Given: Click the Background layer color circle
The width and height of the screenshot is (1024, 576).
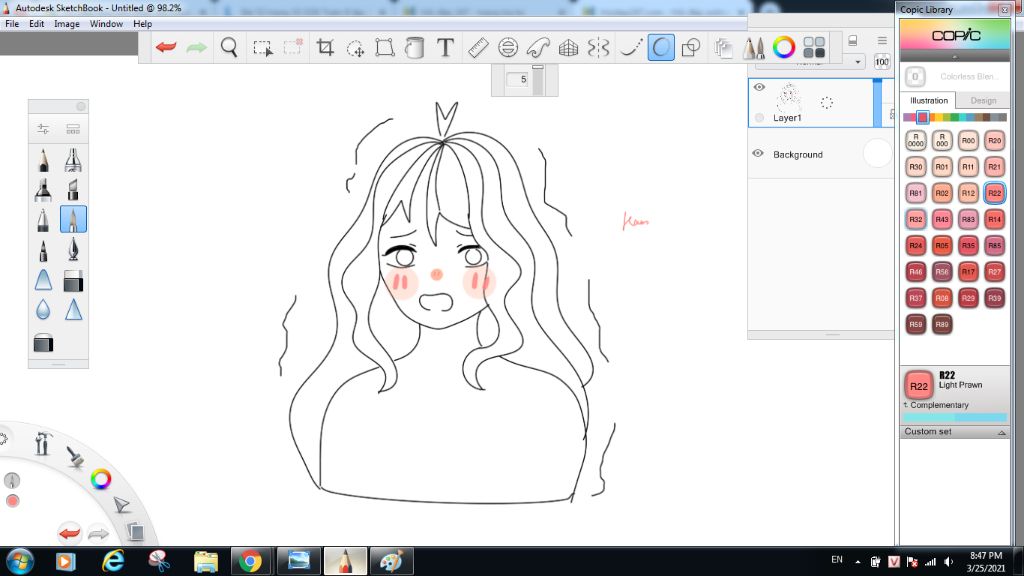Looking at the screenshot, I should coord(876,153).
